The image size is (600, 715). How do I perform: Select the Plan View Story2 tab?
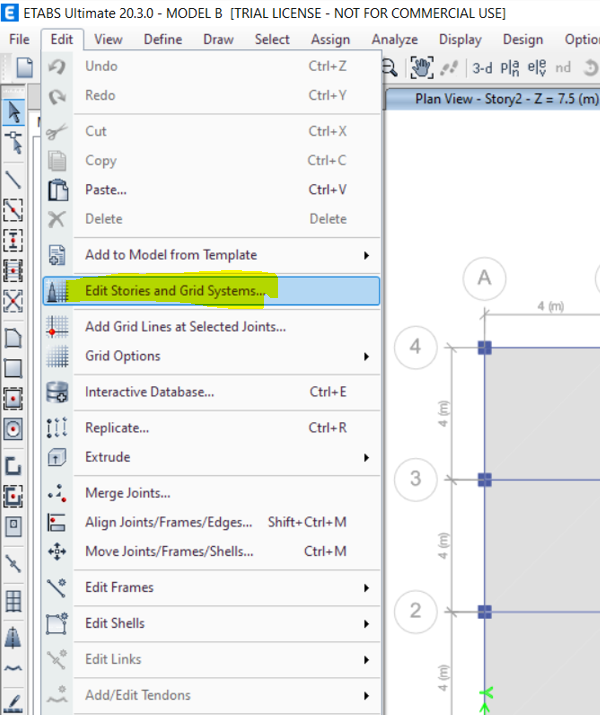point(492,99)
